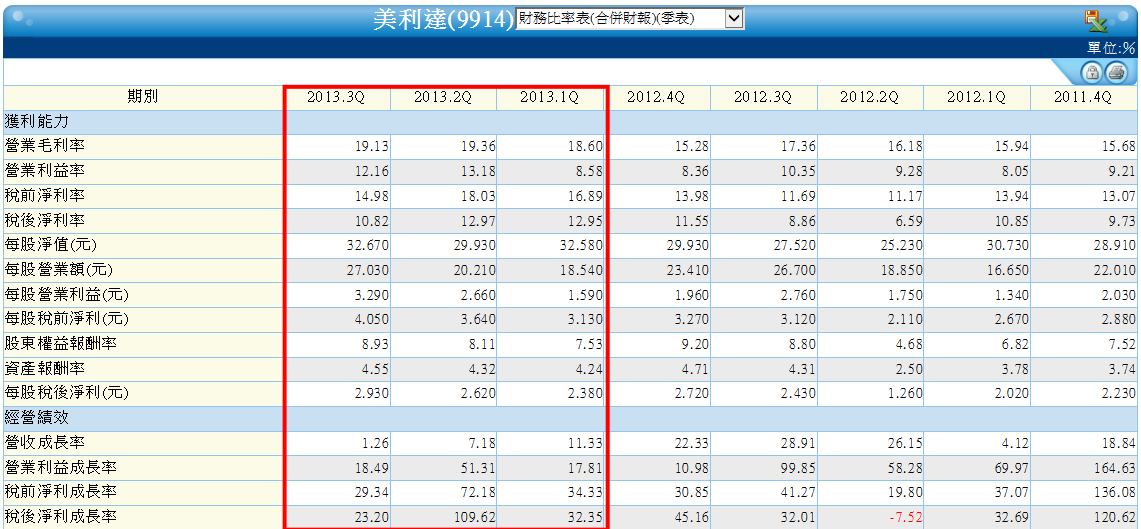Click the 99.85 value in 2012.3Q
1141x529 pixels.
798,468
